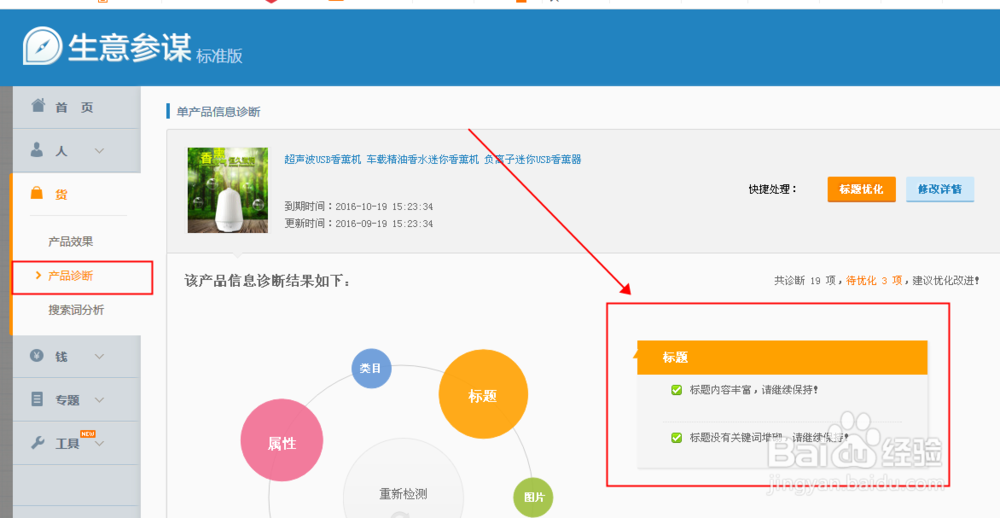This screenshot has height=518, width=1000.
Task: Open 搜索词分析 submenu item
Action: 76,310
